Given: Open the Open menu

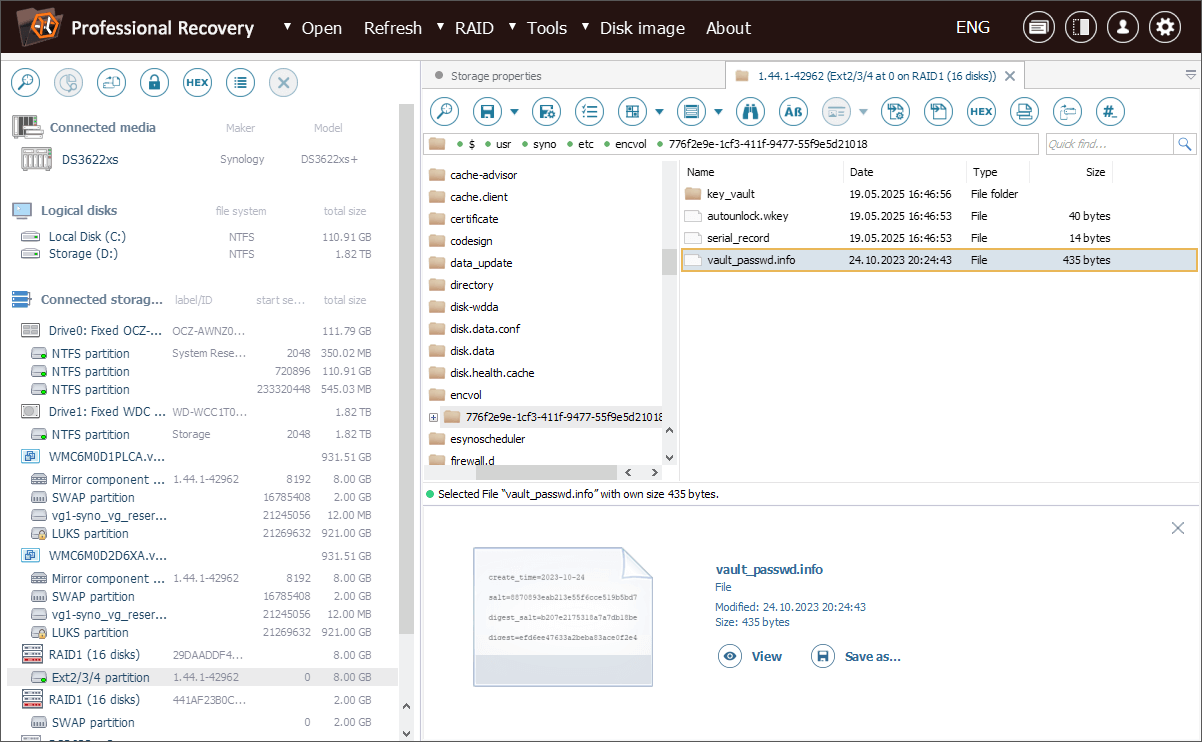Looking at the screenshot, I should click(322, 28).
